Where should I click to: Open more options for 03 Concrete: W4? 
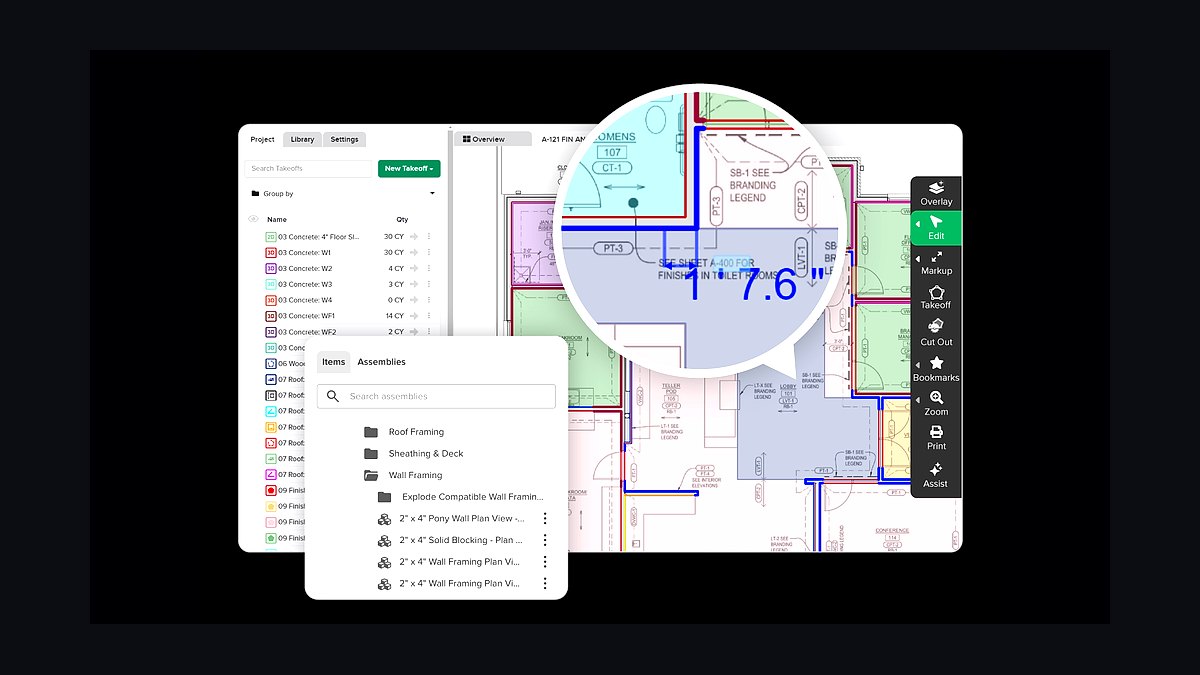429,300
